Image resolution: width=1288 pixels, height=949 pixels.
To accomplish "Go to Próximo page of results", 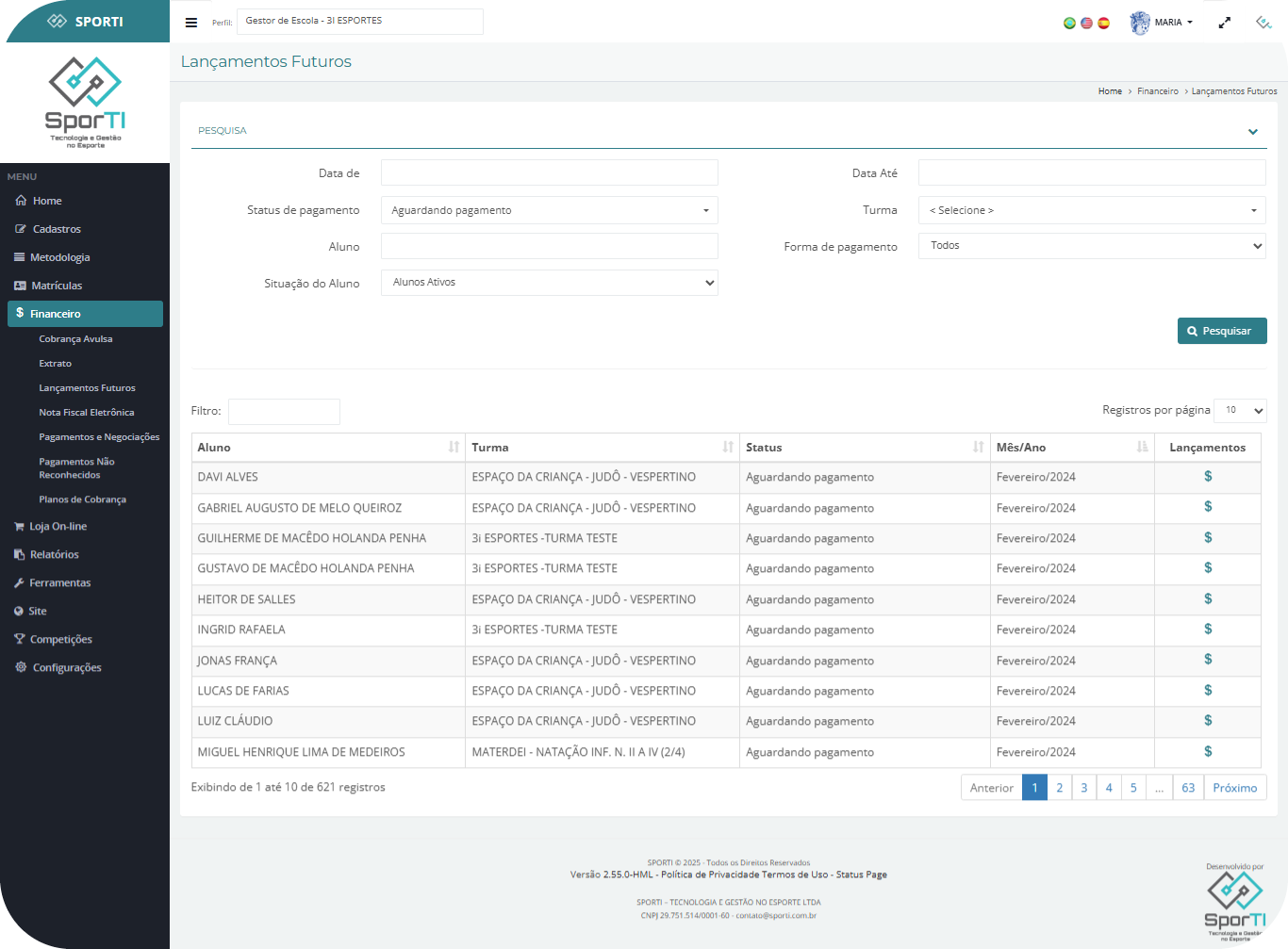I will point(1234,788).
